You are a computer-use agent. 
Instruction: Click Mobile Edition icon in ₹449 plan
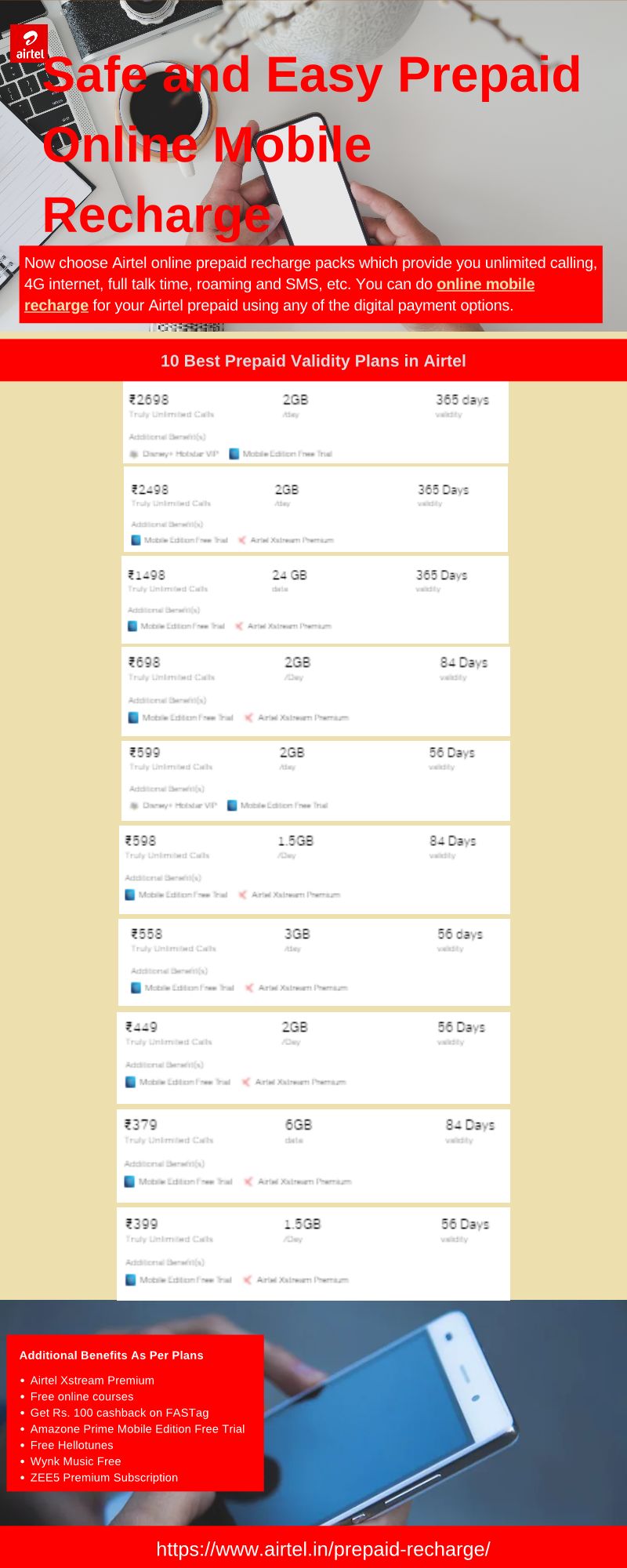point(131,1082)
